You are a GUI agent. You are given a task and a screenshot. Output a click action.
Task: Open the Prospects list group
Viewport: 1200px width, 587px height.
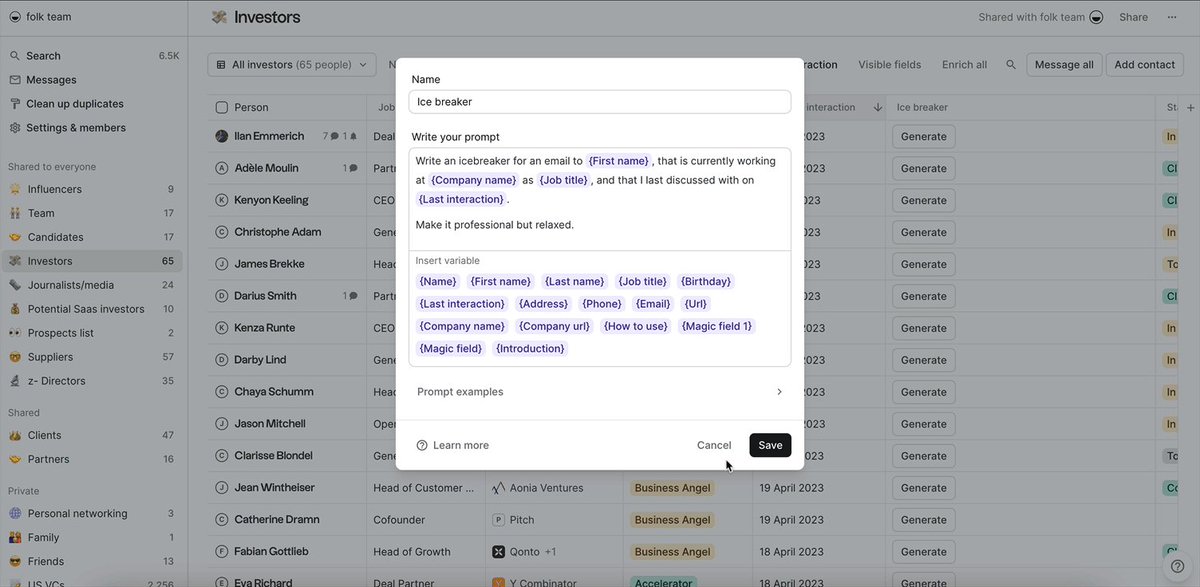pyautogui.click(x=92, y=333)
